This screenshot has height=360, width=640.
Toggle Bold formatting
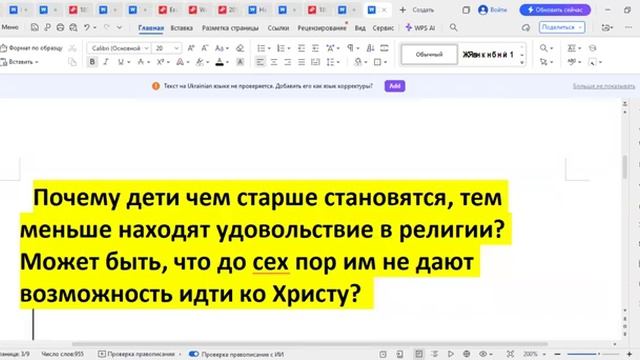click(92, 62)
